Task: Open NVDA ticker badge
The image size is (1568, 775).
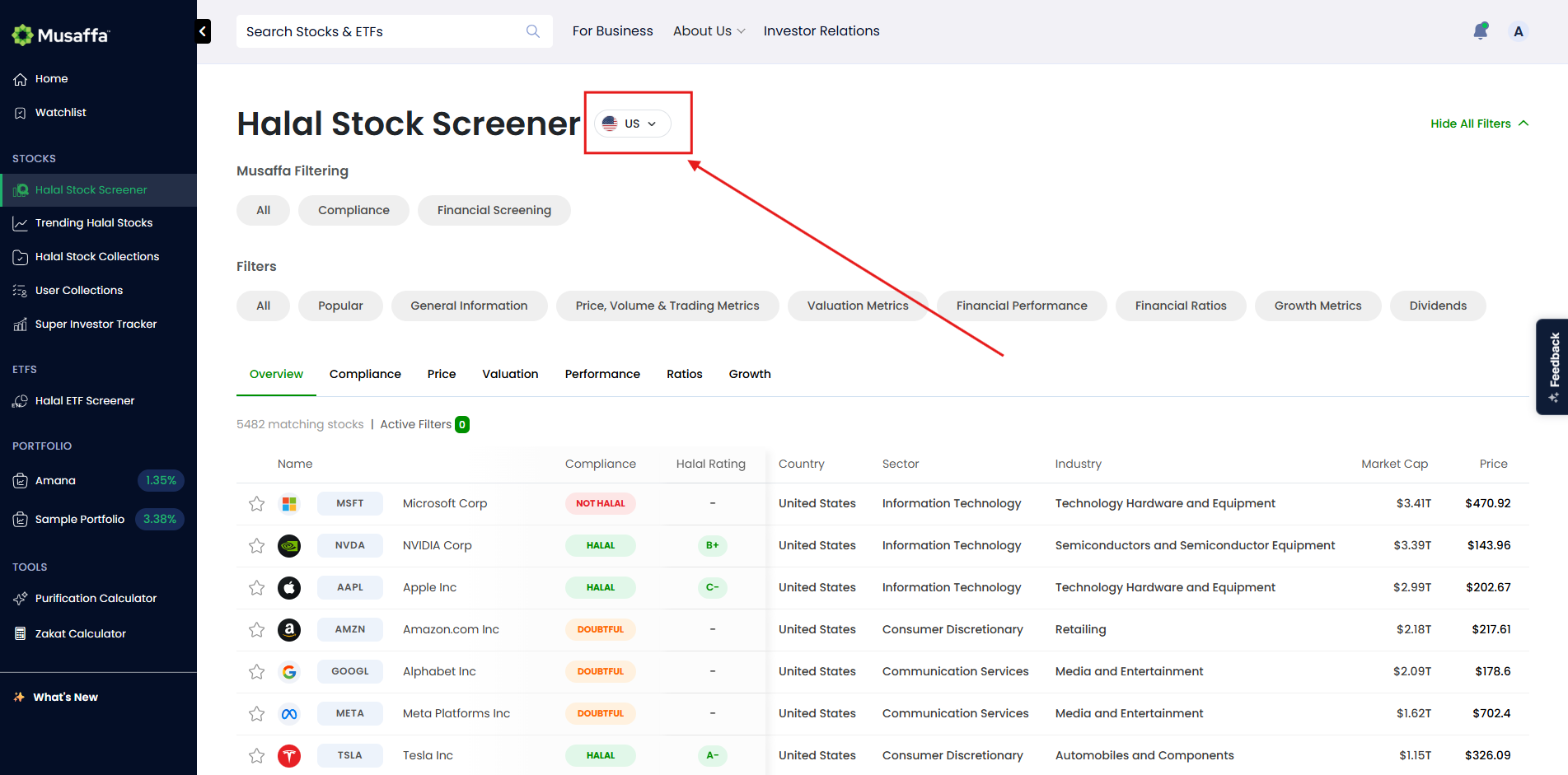Action: point(350,545)
